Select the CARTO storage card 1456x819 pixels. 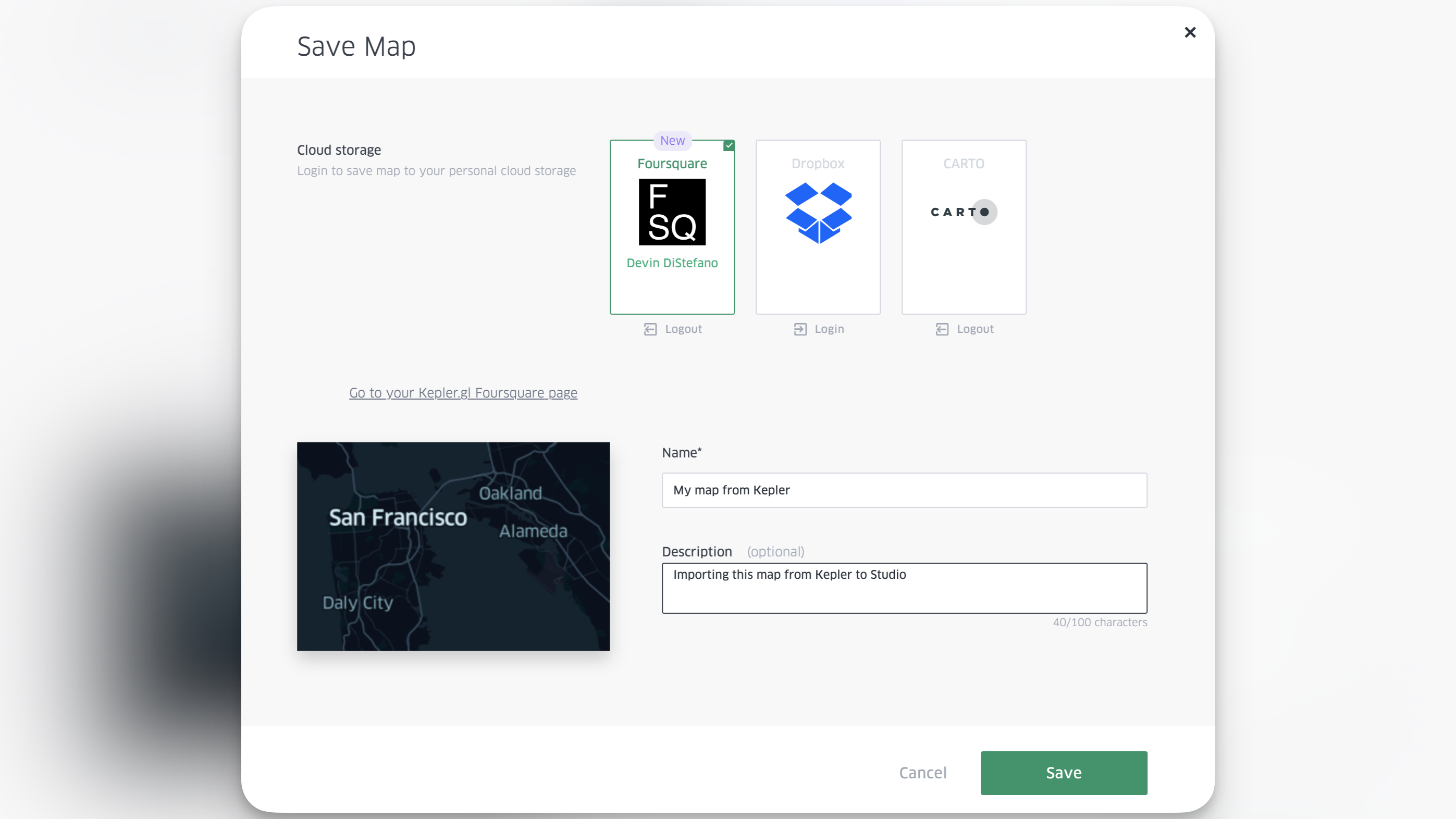click(x=964, y=227)
